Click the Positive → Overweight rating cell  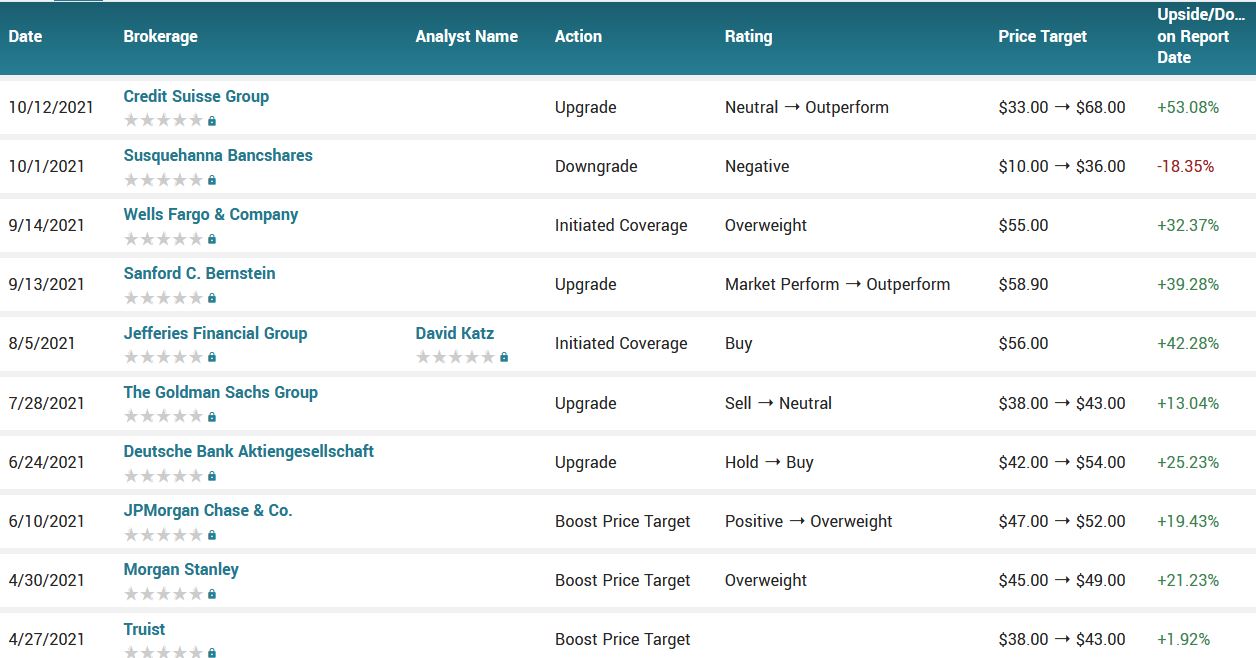[x=809, y=521]
